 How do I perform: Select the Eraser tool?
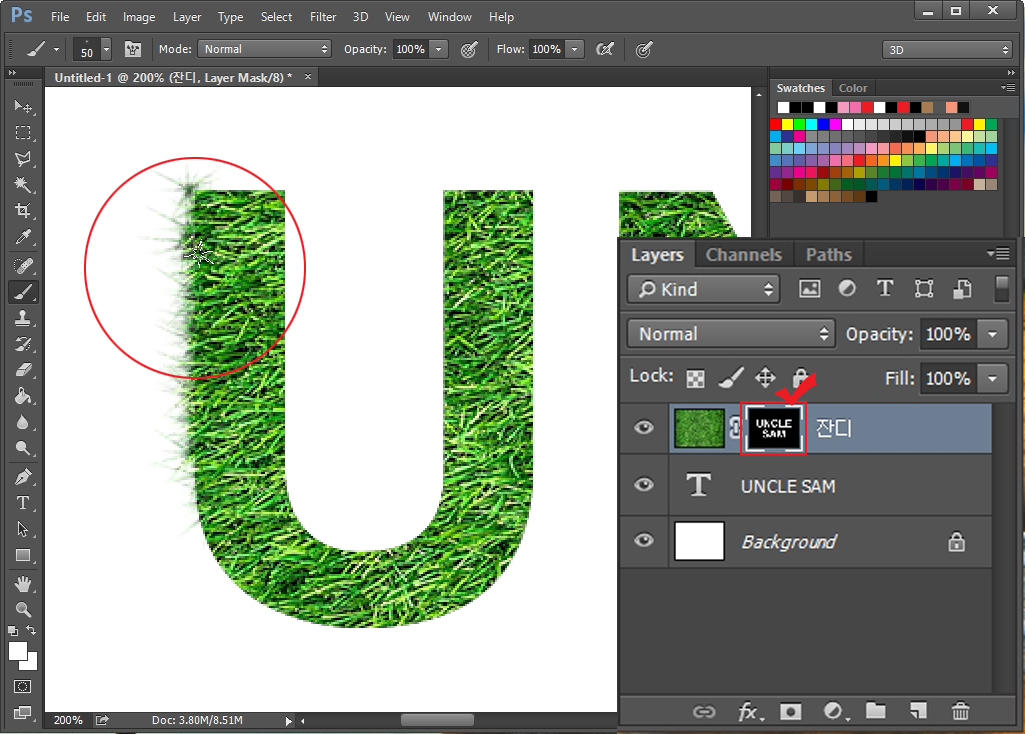23,370
